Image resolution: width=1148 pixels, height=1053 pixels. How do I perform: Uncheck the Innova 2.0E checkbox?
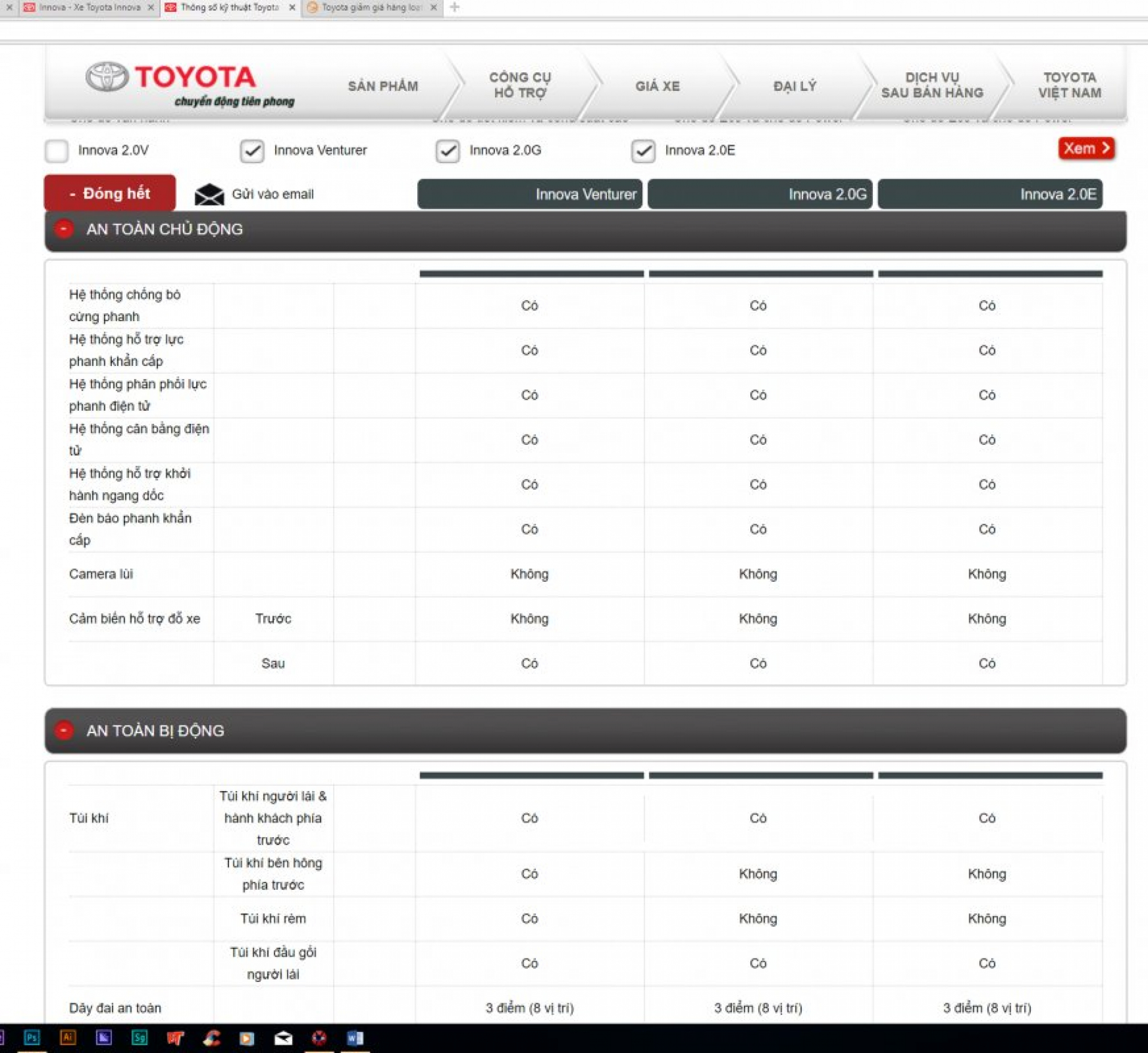point(643,151)
